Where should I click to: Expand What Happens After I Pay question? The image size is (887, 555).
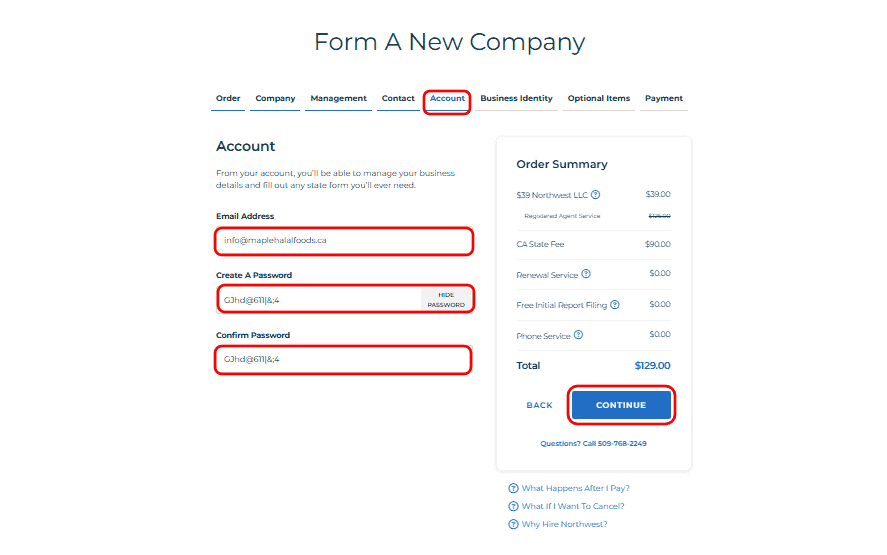(x=575, y=488)
